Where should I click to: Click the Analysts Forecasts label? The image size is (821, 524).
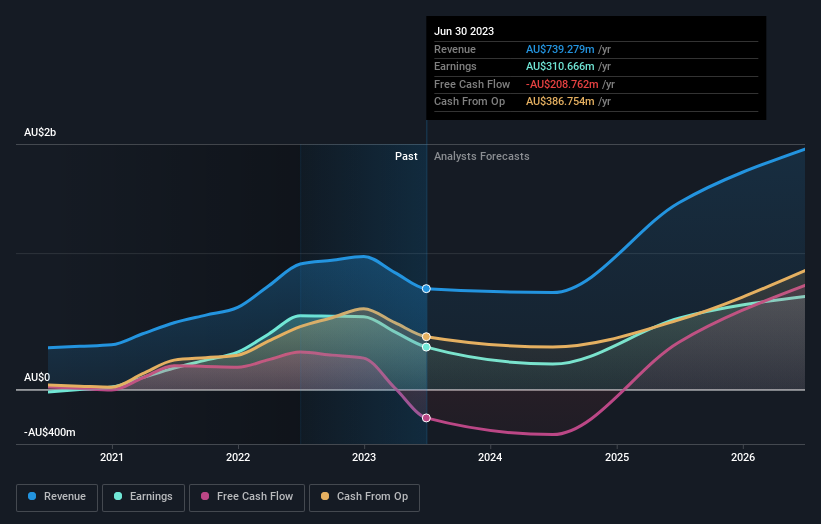coord(482,157)
